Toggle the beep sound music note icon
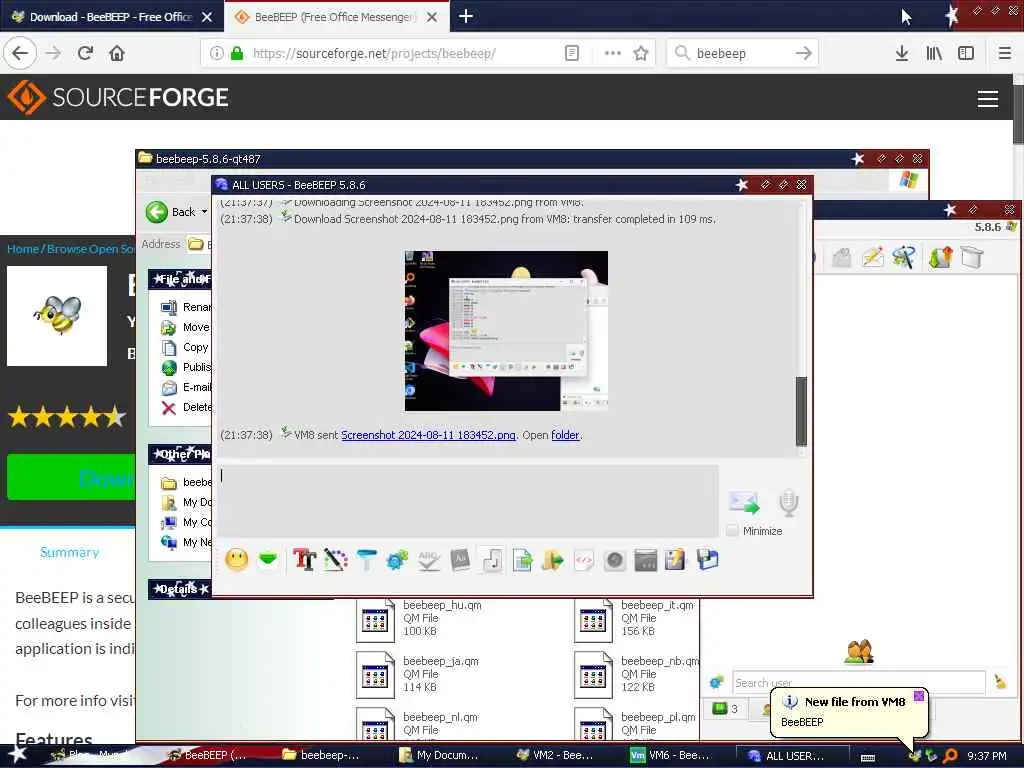 (492, 560)
